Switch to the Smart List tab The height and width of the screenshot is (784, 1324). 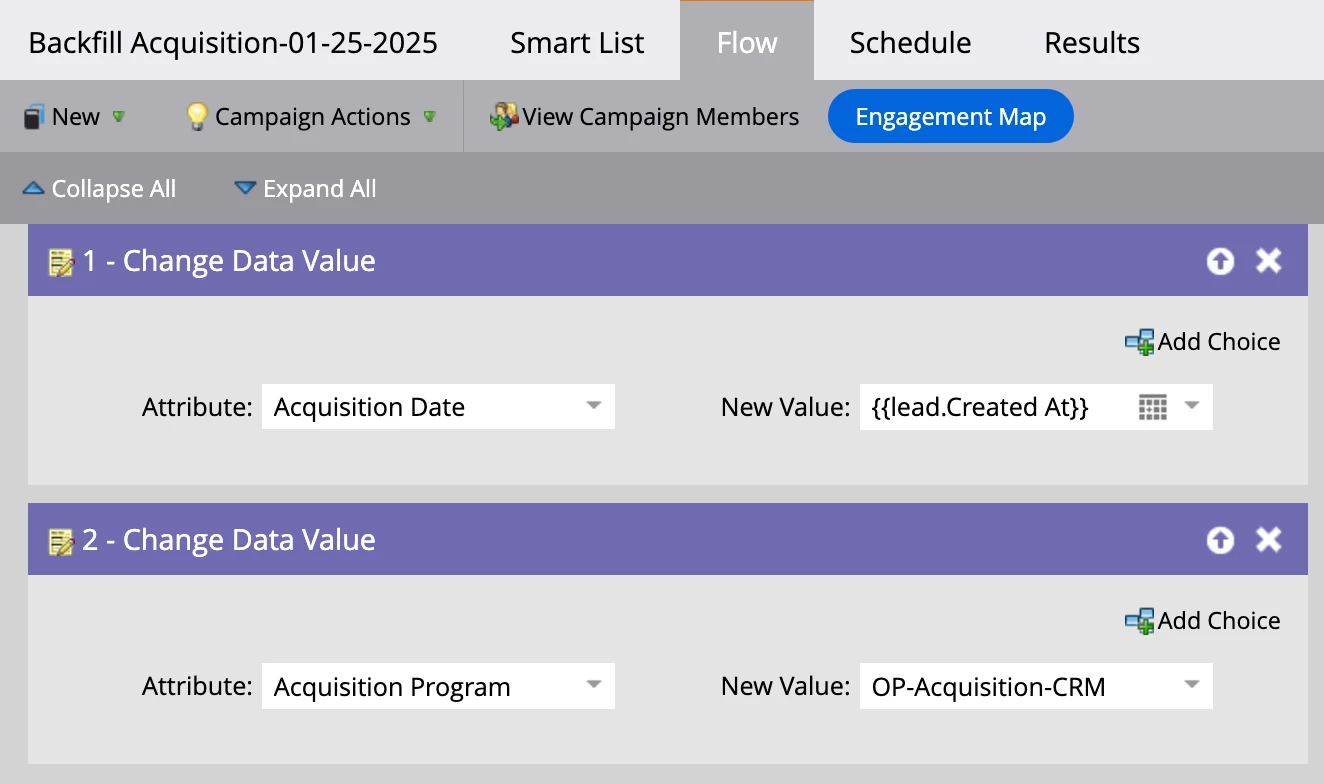pyautogui.click(x=577, y=43)
